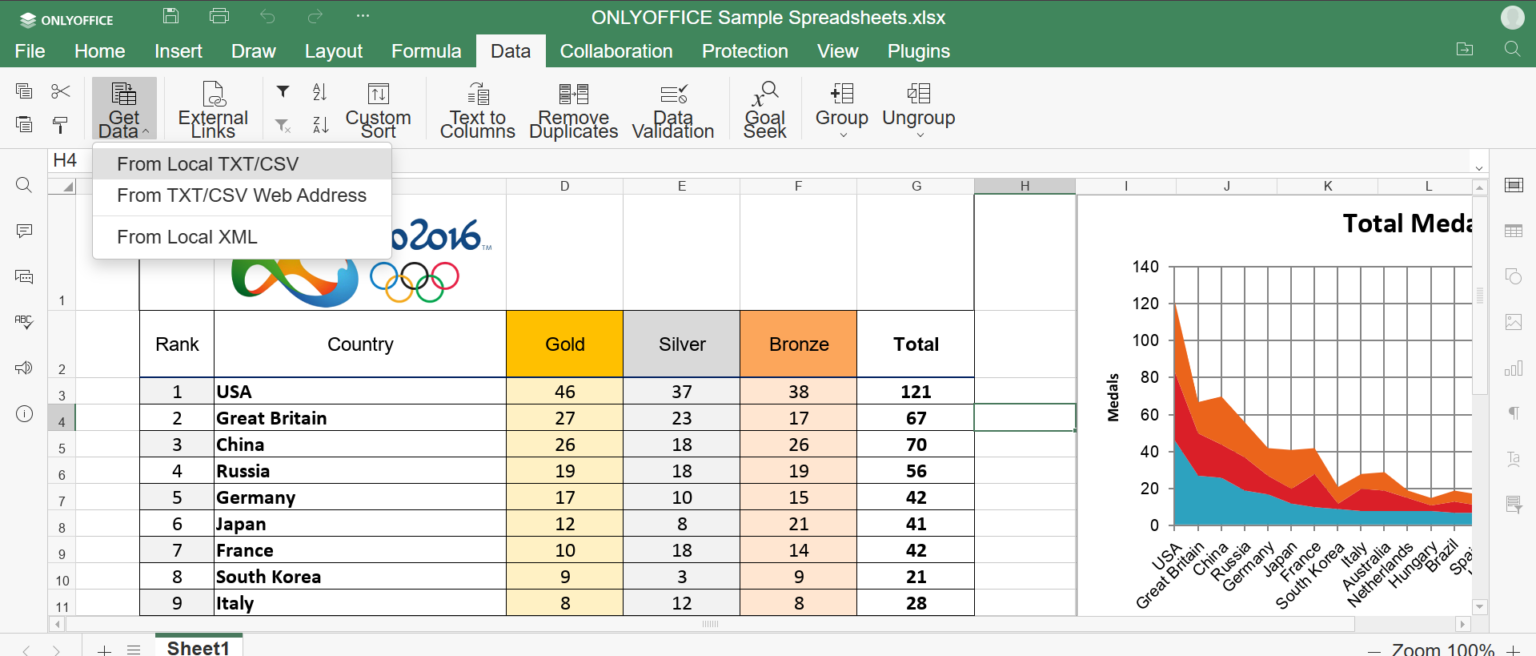1536x656 pixels.
Task: Open the Comments panel
Action: (23, 231)
